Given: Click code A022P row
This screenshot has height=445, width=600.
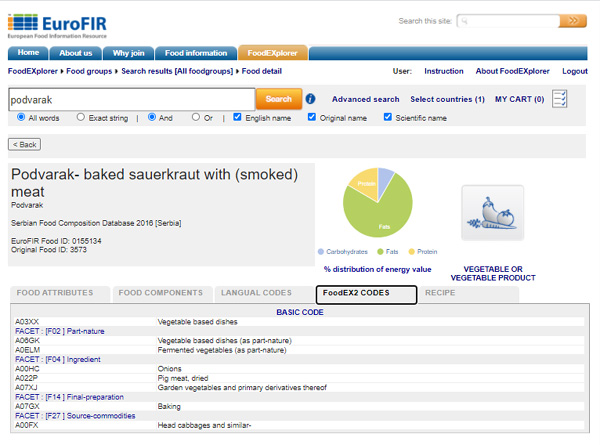Looking at the screenshot, I should 299,378.
